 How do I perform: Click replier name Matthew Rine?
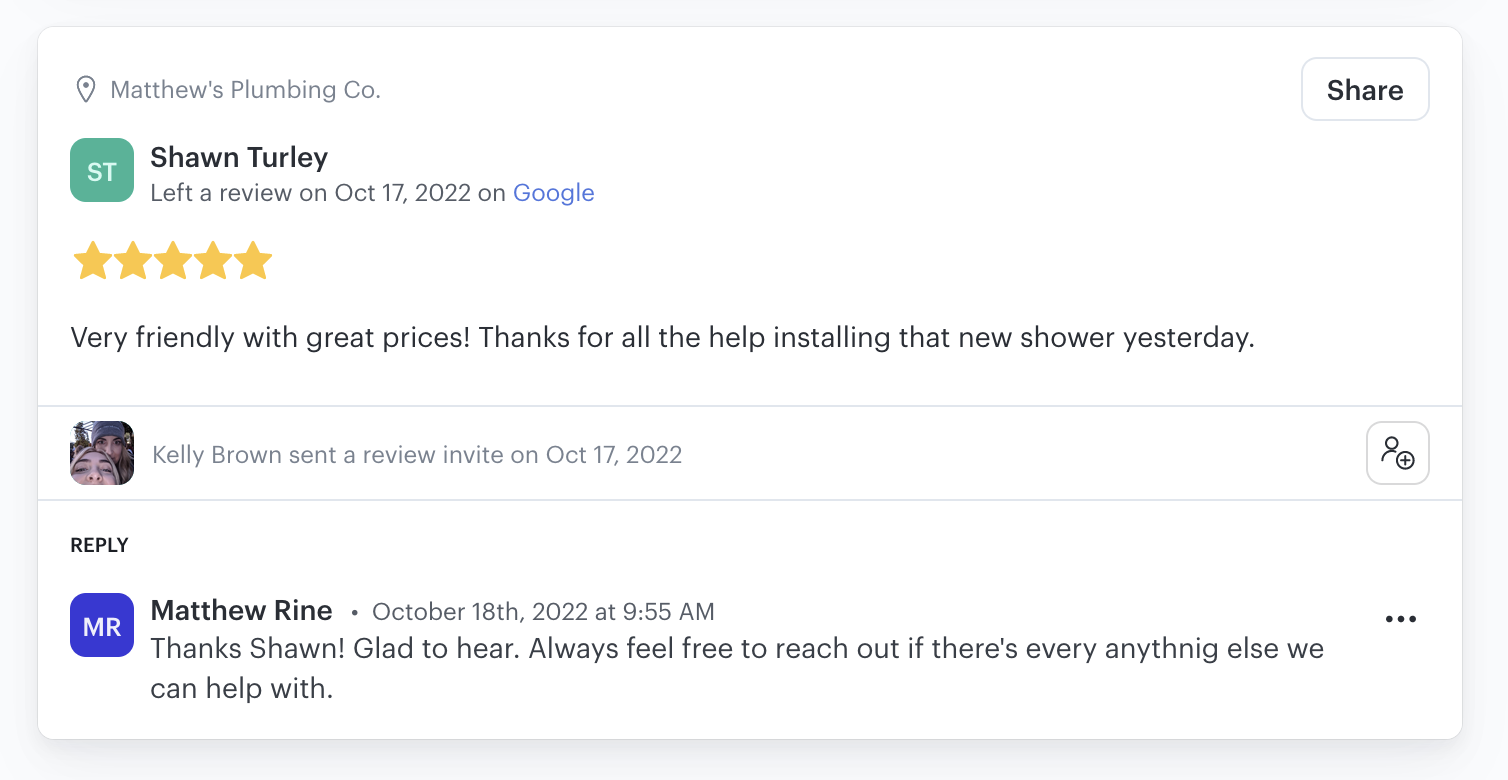tap(241, 610)
